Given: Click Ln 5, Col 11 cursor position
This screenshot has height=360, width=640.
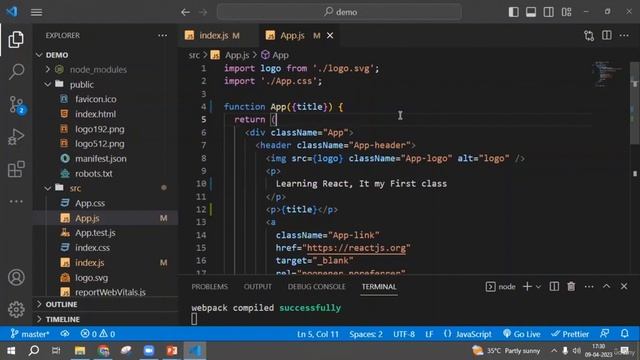Looking at the screenshot, I should [318, 334].
